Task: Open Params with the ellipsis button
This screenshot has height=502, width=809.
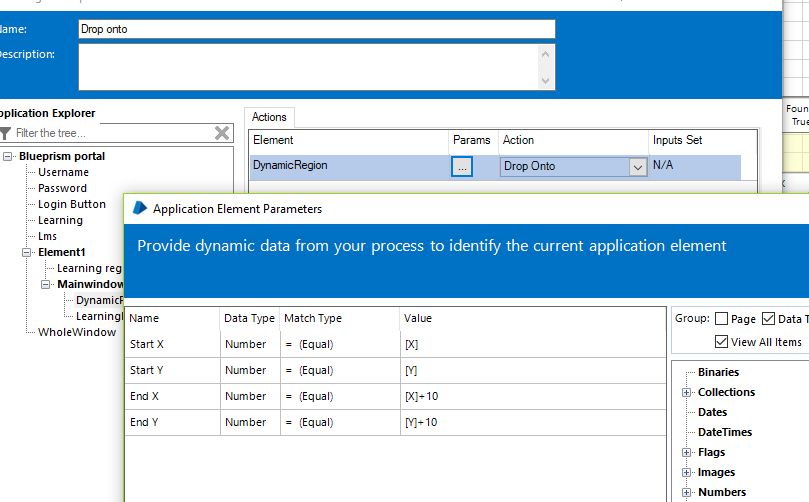Action: pos(462,167)
